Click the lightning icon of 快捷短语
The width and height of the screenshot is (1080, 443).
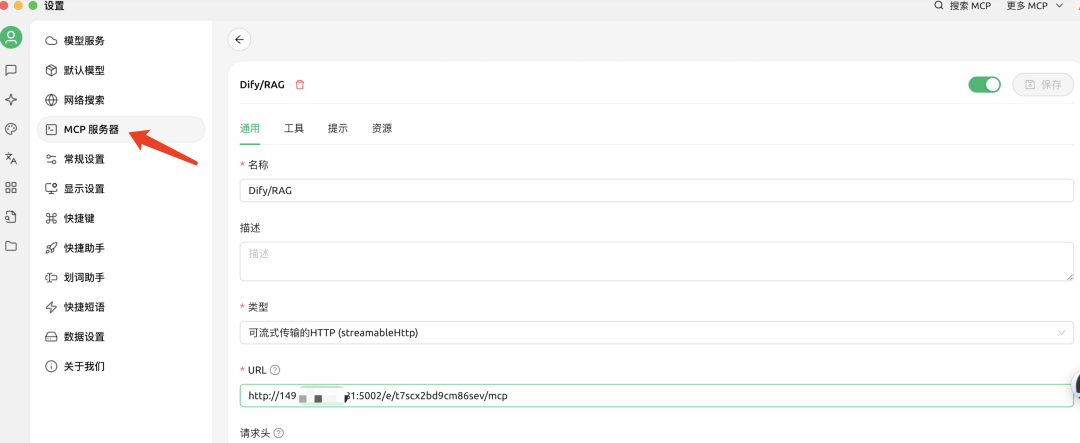(x=51, y=307)
